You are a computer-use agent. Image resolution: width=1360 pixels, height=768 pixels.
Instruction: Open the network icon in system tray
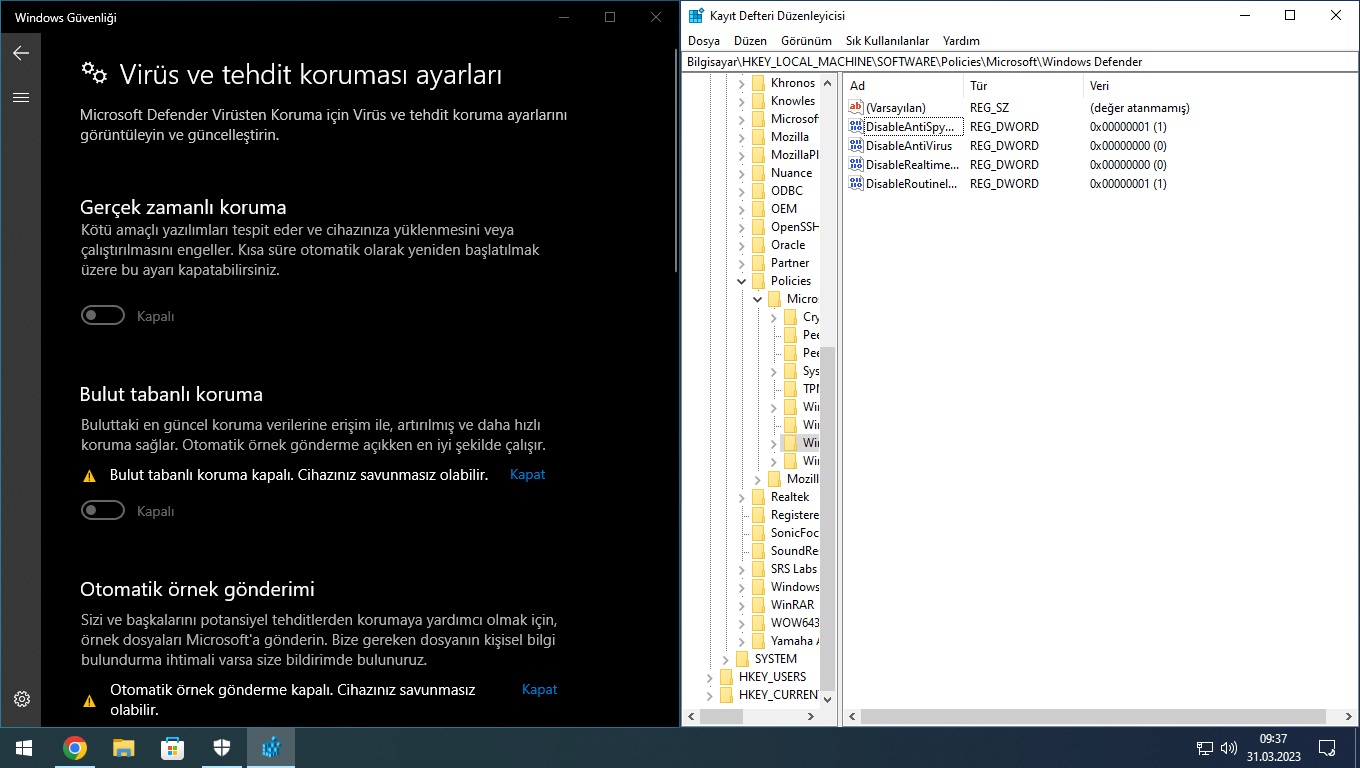pyautogui.click(x=1205, y=748)
